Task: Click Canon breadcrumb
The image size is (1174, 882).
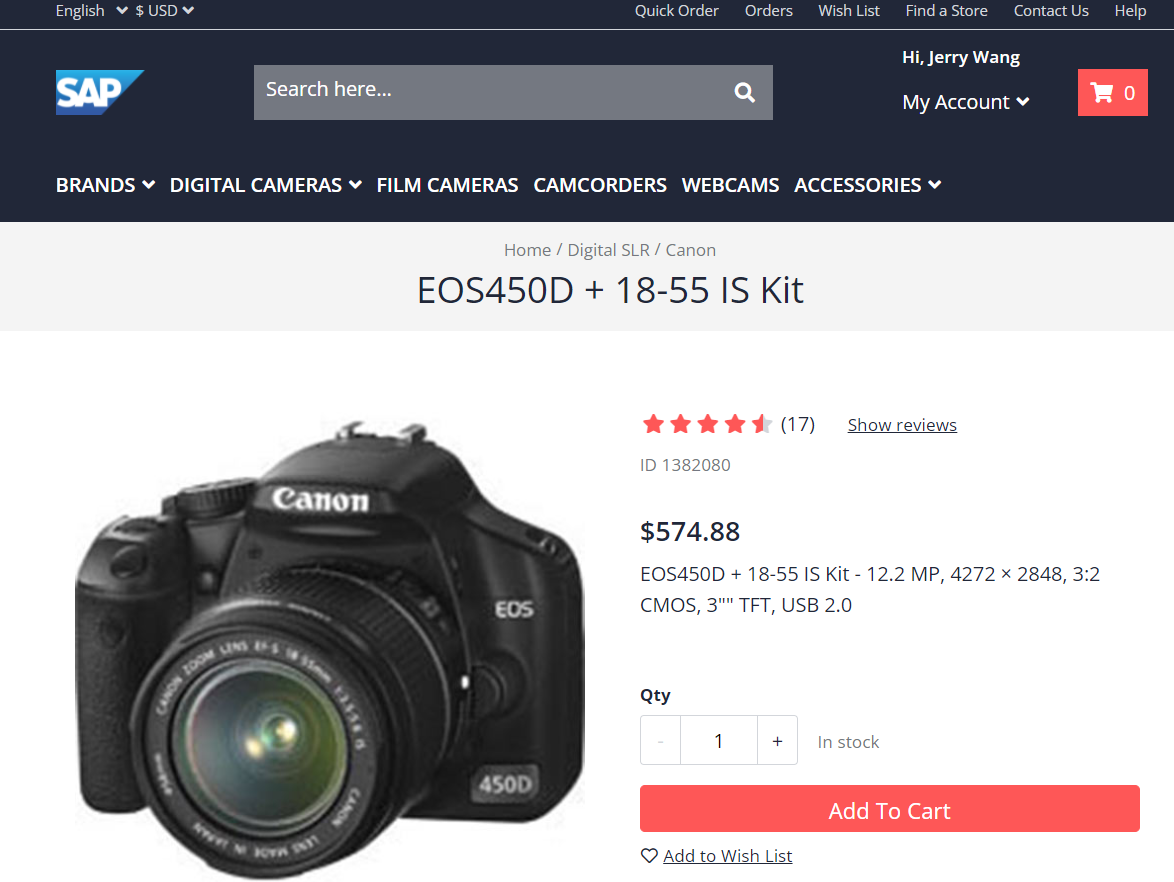Action: 690,250
